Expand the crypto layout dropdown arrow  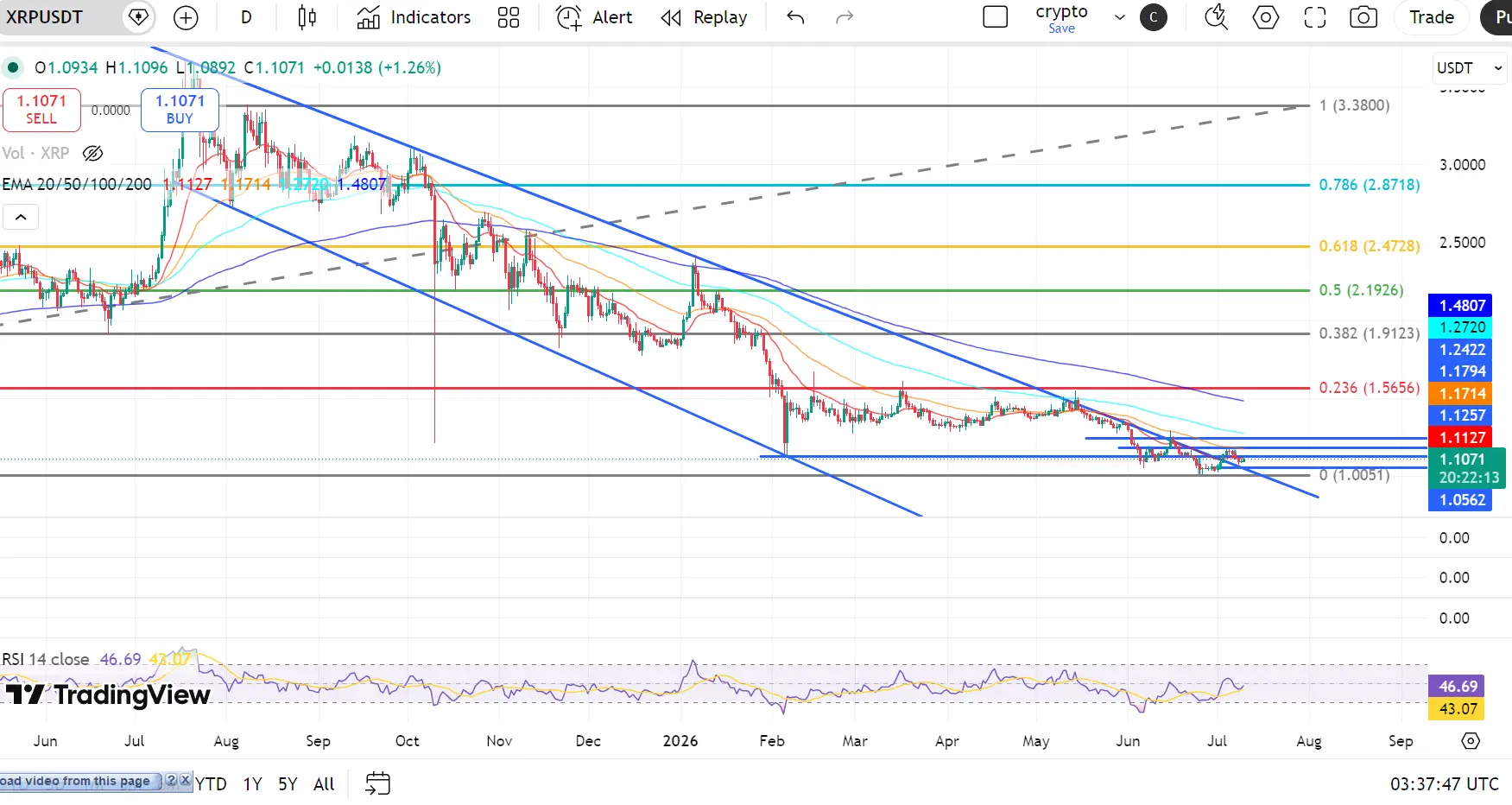click(1120, 17)
